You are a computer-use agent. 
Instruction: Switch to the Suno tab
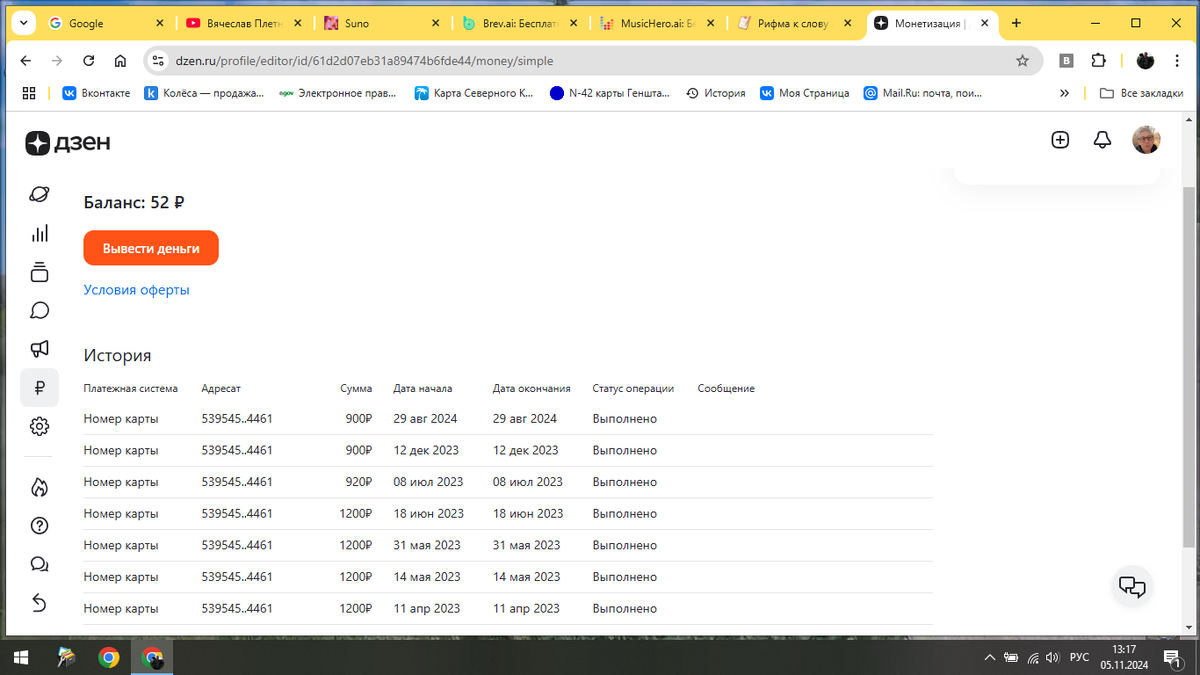point(380,23)
